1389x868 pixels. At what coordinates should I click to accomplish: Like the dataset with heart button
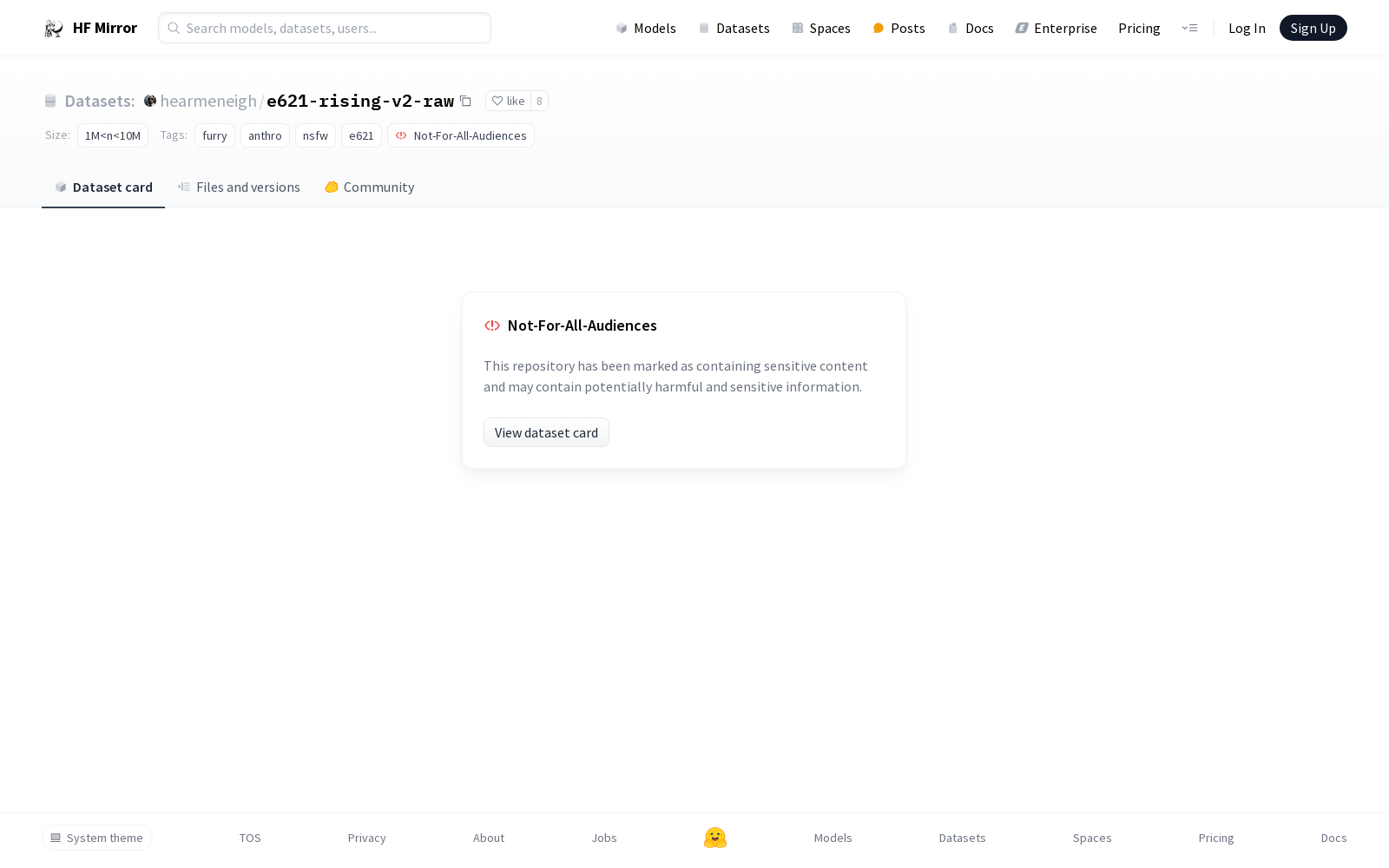tap(508, 101)
